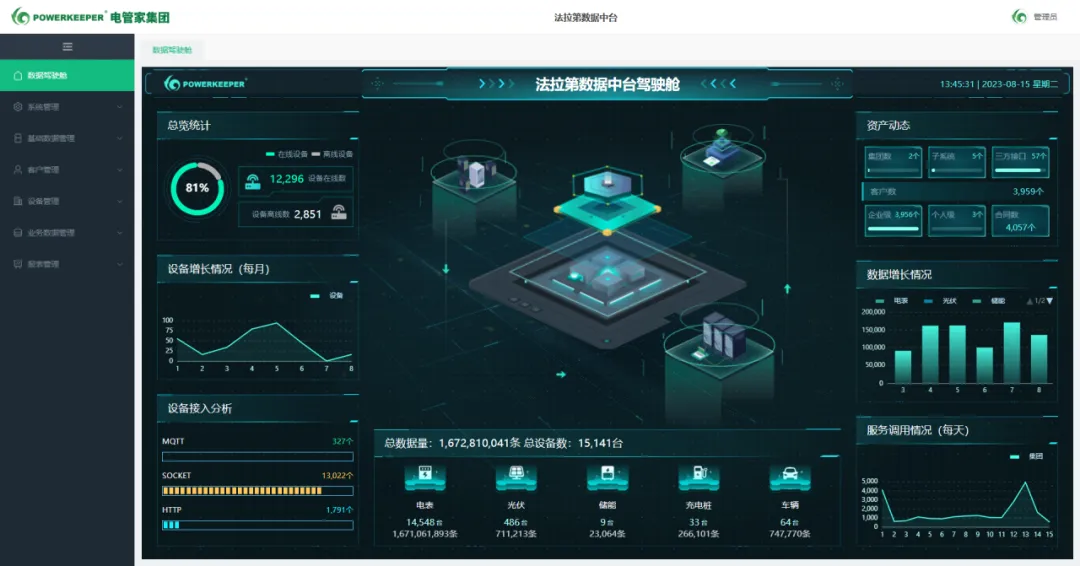
Task: Select the 光伏 solar panel icon
Action: pyautogui.click(x=516, y=477)
